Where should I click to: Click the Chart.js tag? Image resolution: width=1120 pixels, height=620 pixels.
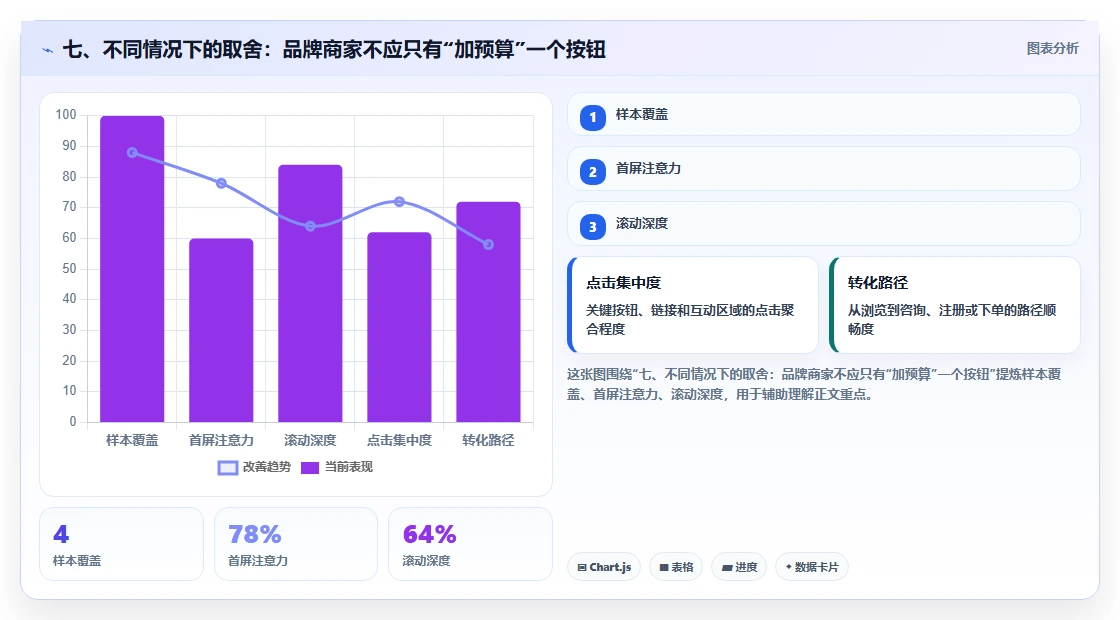(x=604, y=567)
